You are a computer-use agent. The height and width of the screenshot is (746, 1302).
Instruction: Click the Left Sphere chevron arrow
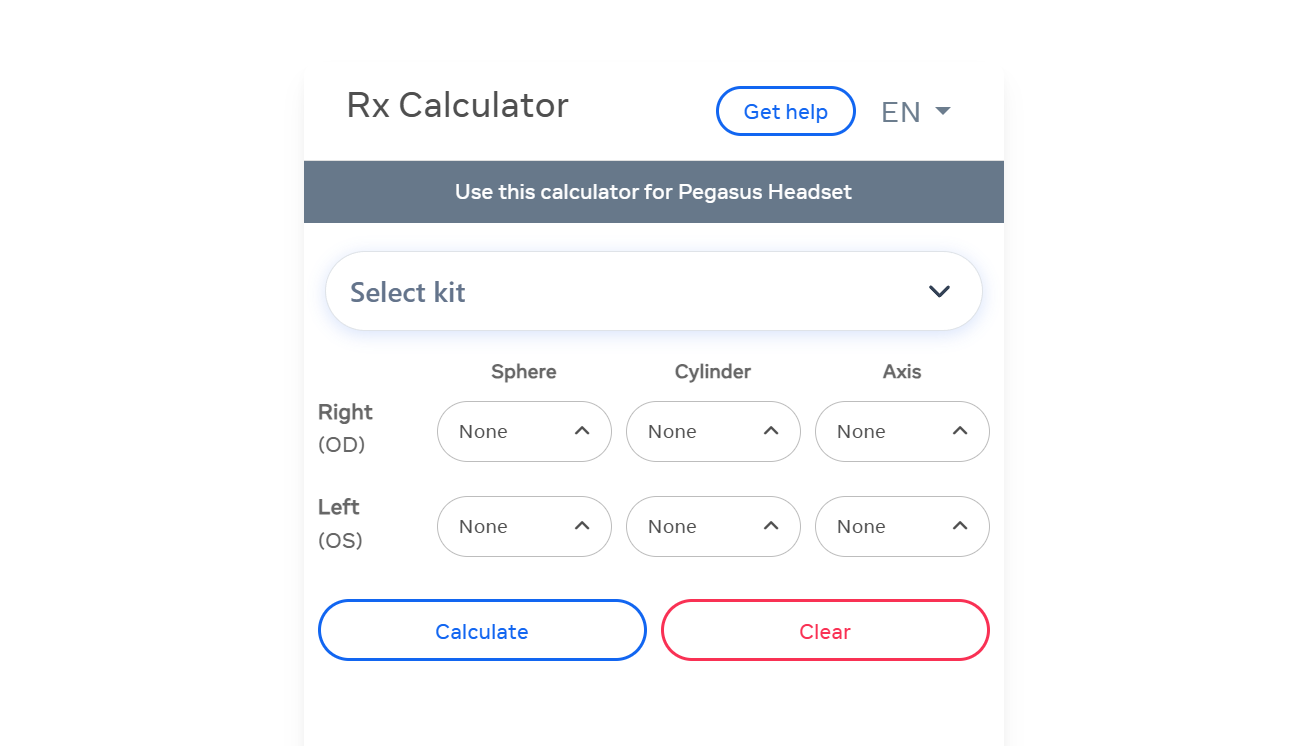tap(582, 525)
